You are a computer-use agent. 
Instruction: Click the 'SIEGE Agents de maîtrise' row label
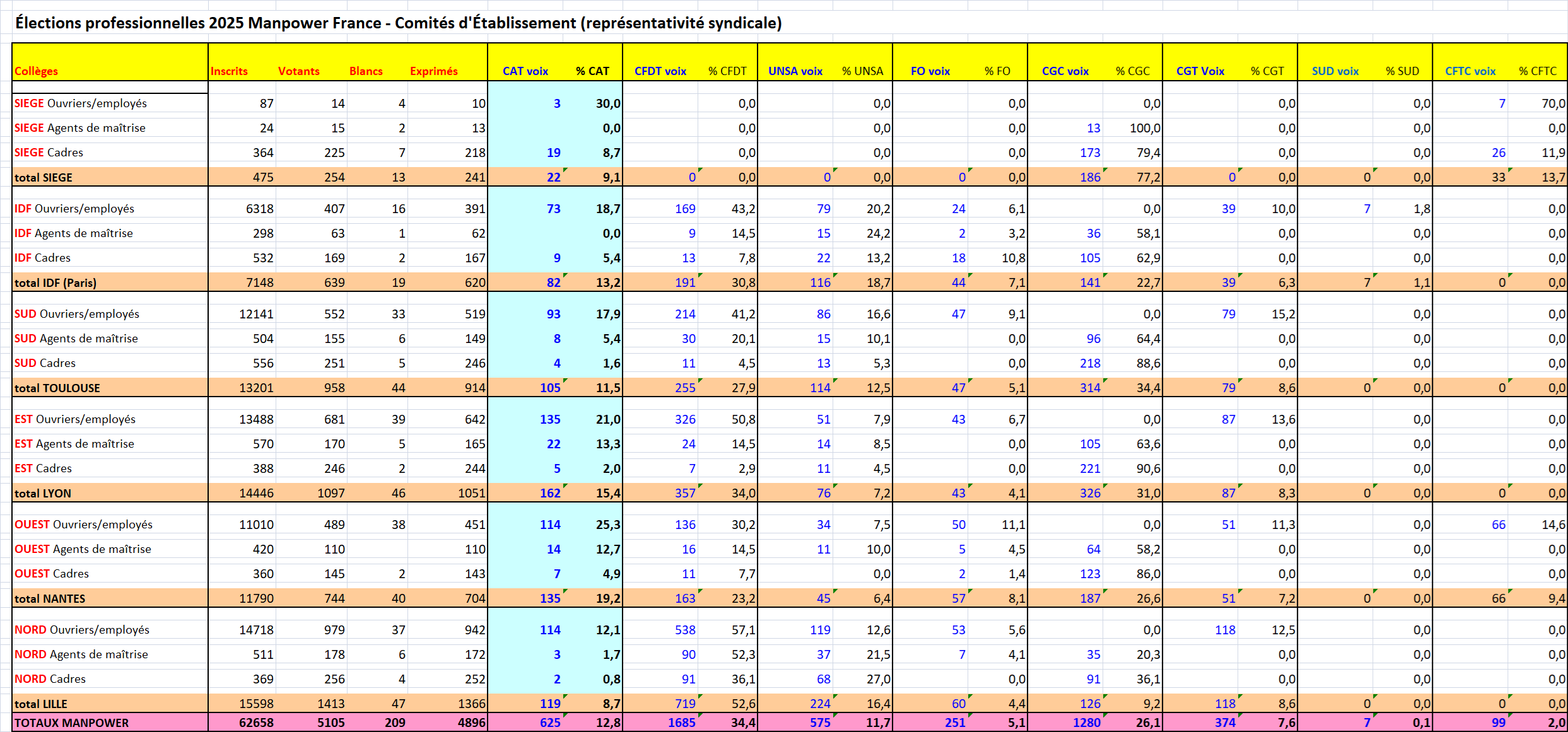pyautogui.click(x=80, y=128)
